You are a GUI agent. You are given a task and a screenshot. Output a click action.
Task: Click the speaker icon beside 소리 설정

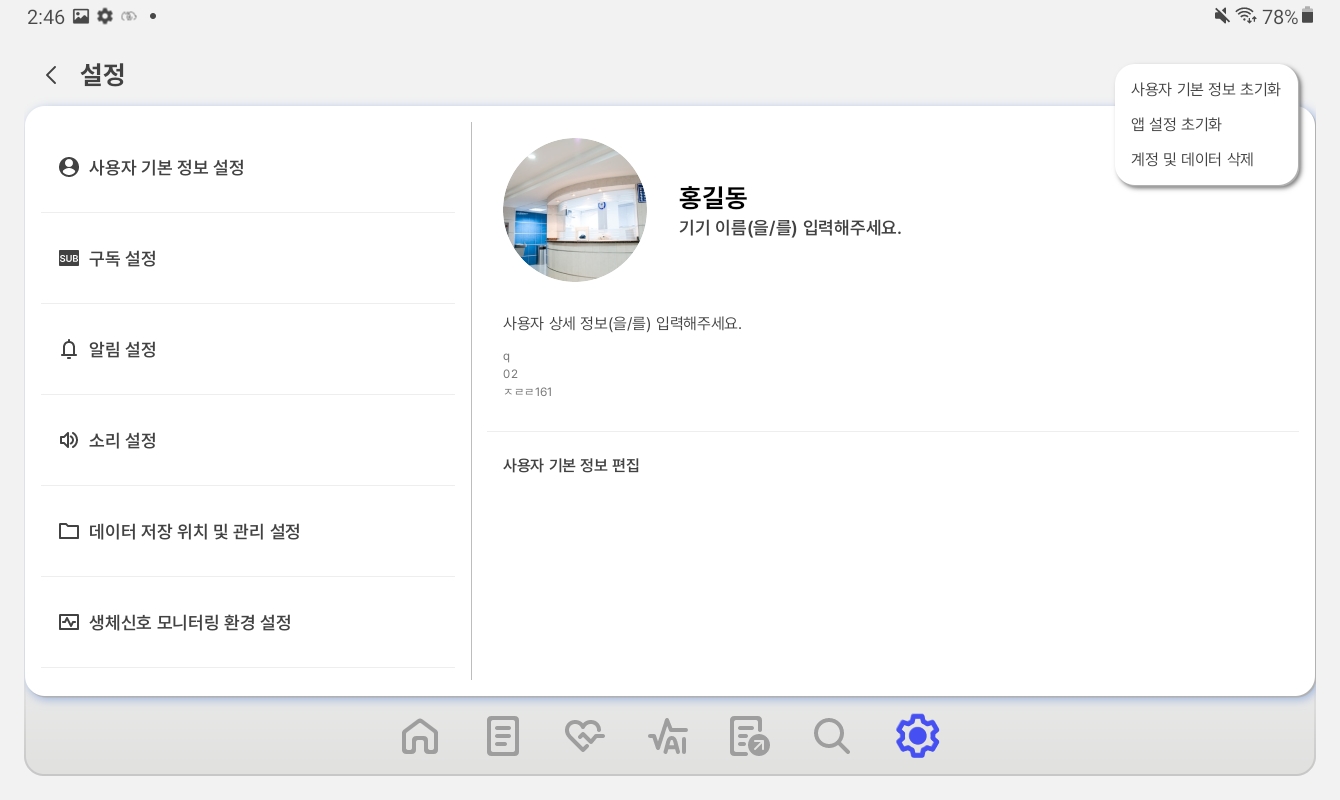(x=69, y=440)
